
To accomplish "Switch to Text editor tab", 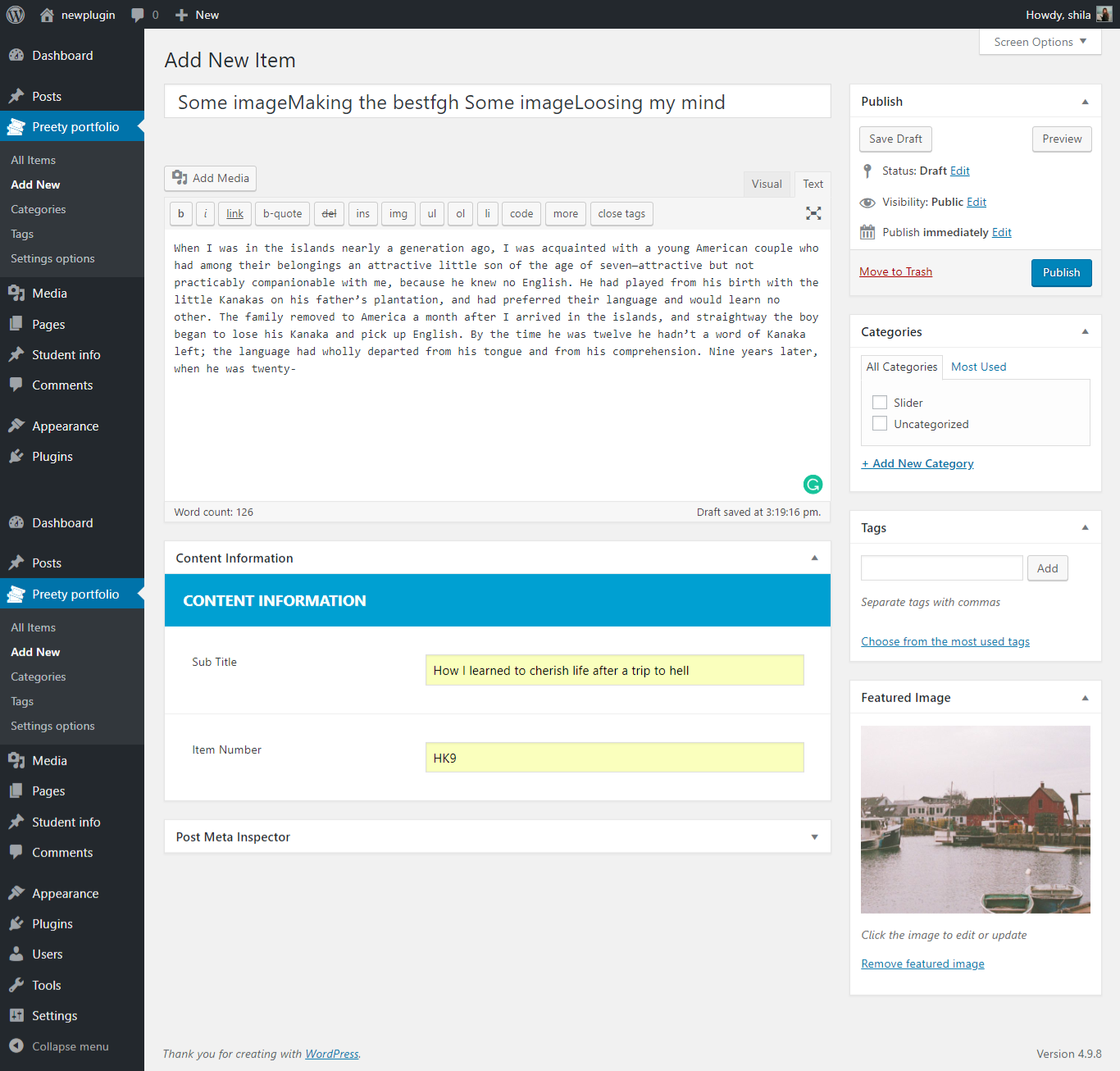I will 813,185.
